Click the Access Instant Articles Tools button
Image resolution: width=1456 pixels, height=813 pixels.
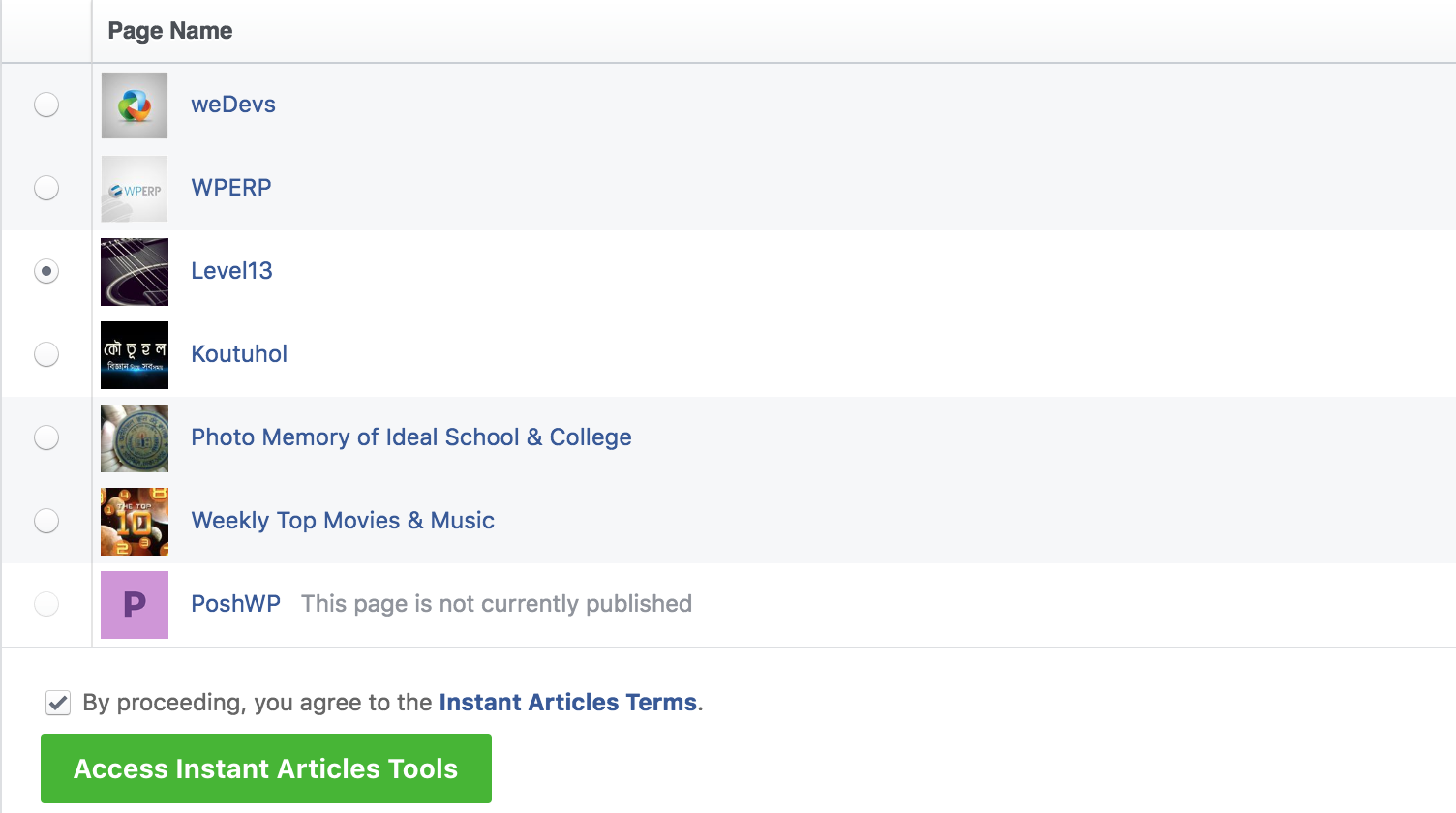click(266, 768)
